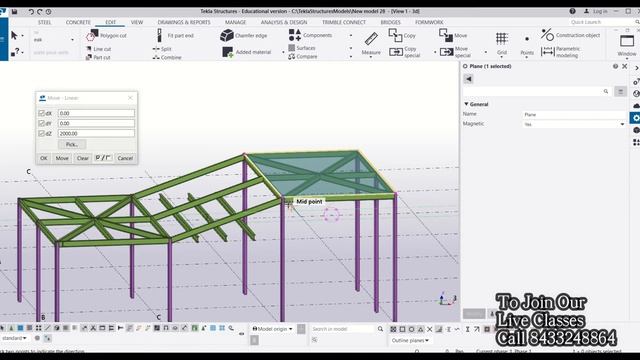Activate Fit part end tool

click(176, 36)
